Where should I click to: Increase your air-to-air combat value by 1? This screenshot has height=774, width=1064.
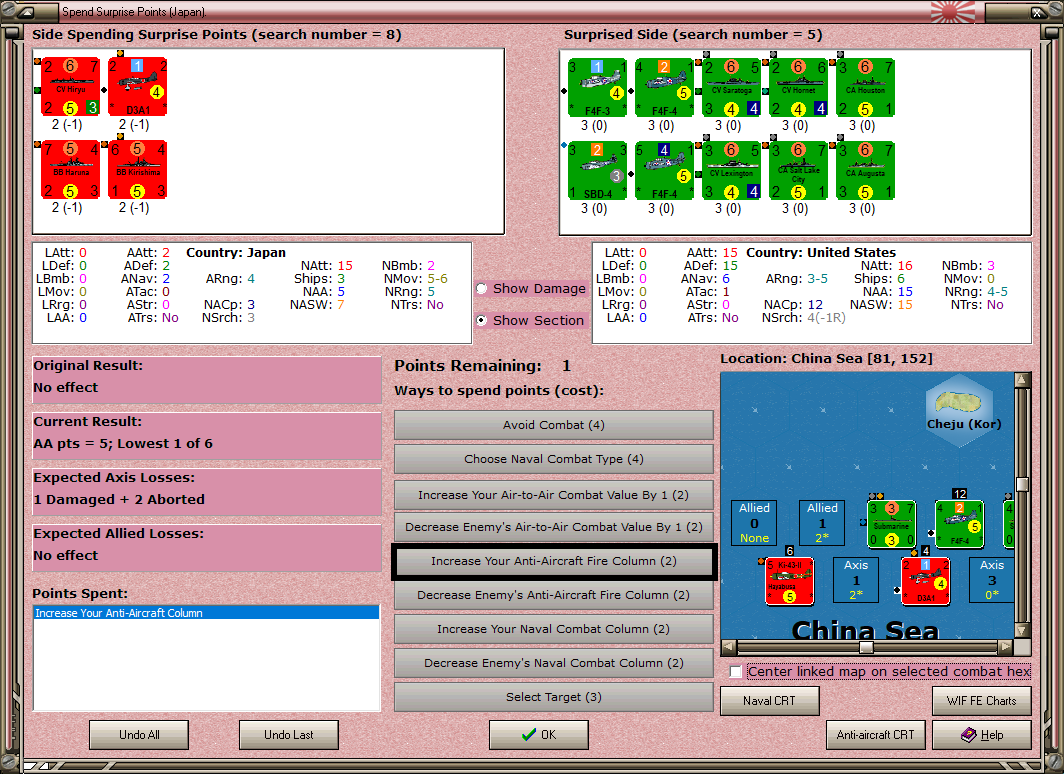click(x=554, y=495)
